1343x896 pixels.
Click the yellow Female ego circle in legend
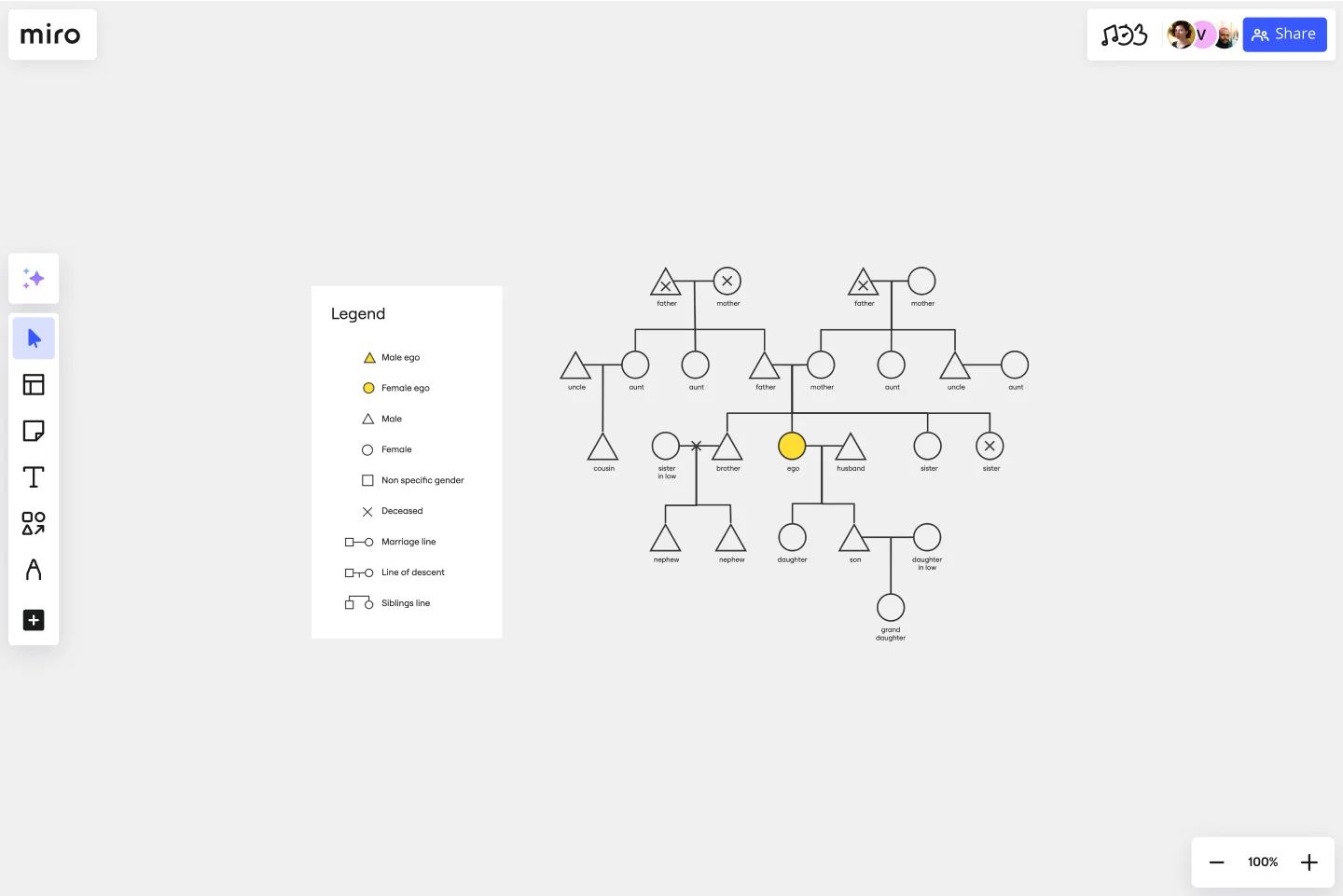368,388
